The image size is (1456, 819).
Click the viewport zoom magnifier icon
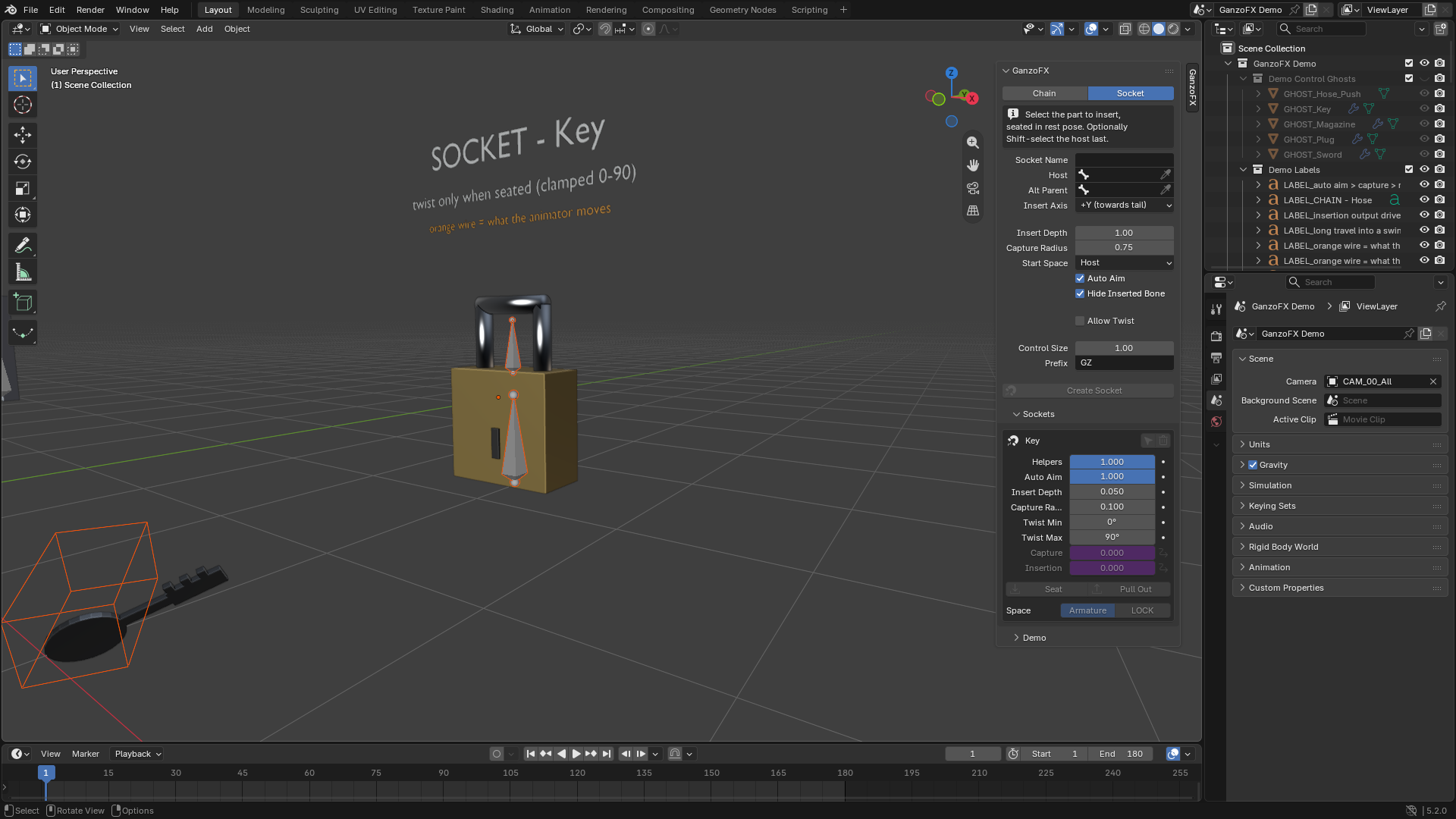973,143
